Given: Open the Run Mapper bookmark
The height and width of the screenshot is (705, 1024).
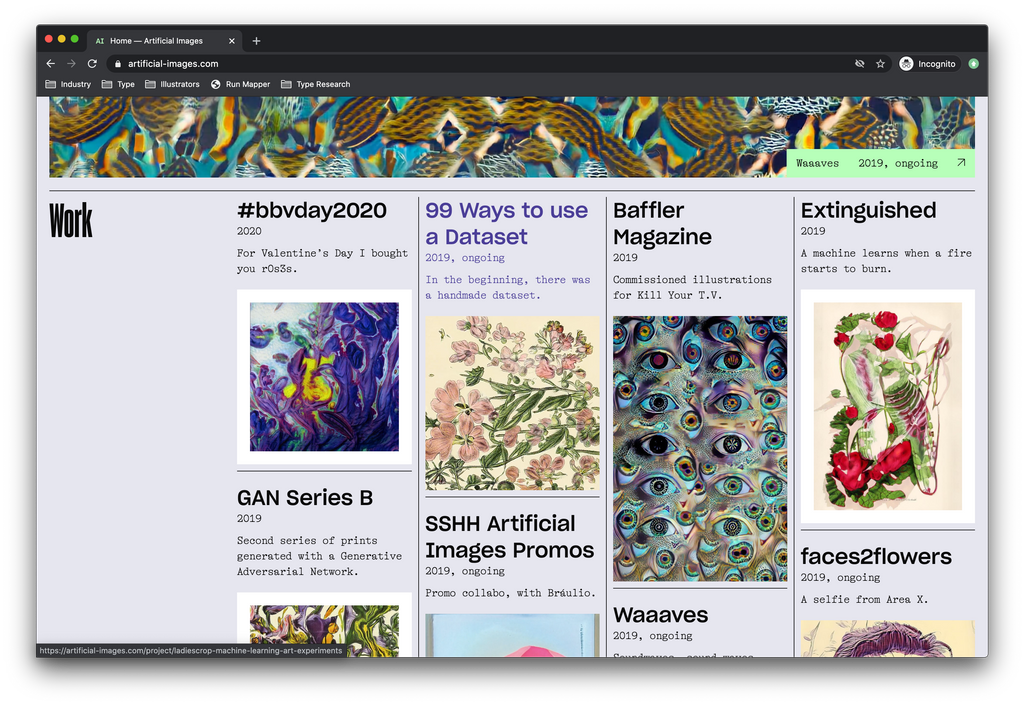Looking at the screenshot, I should (240, 84).
